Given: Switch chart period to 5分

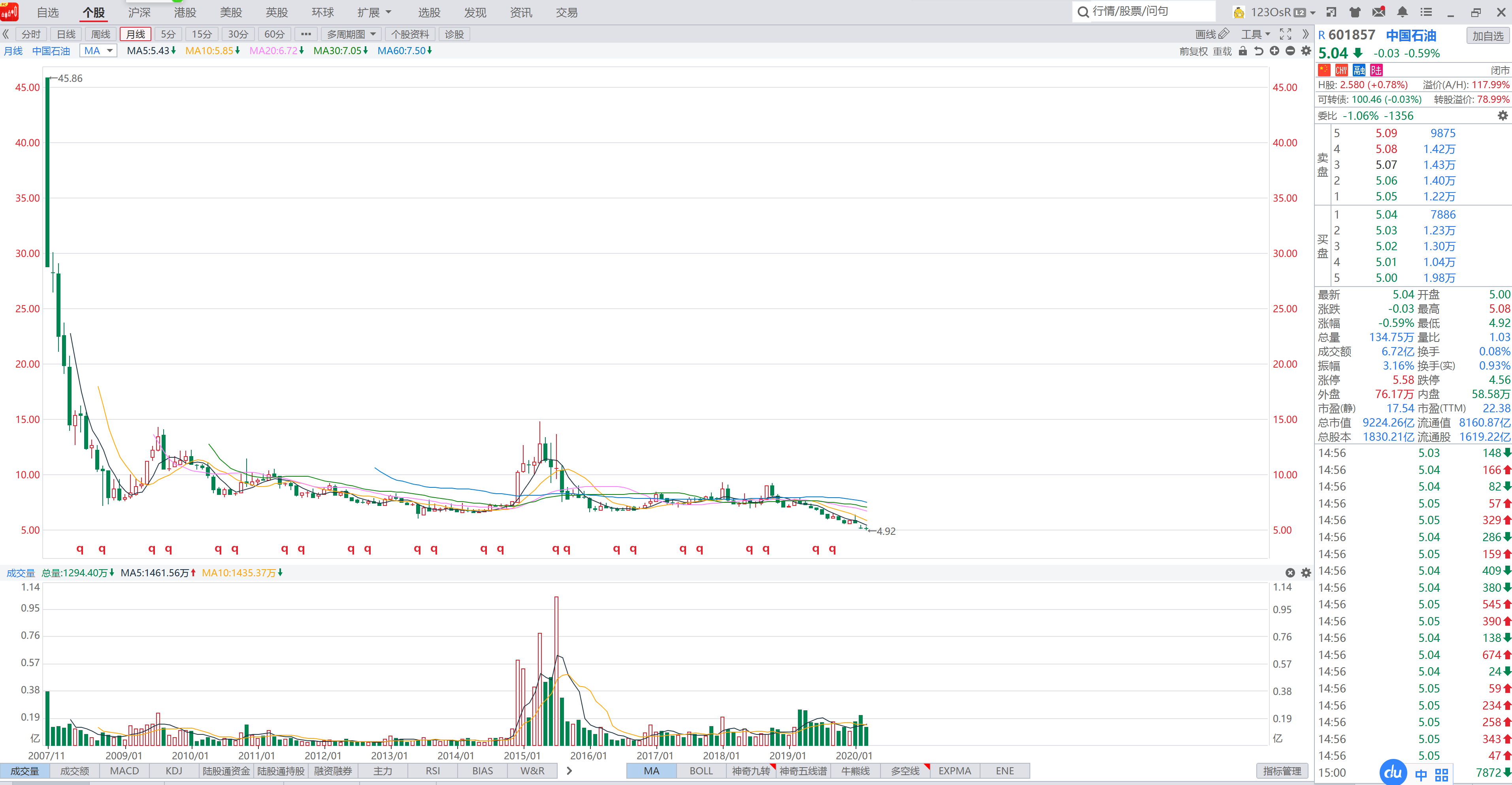Looking at the screenshot, I should 168,34.
